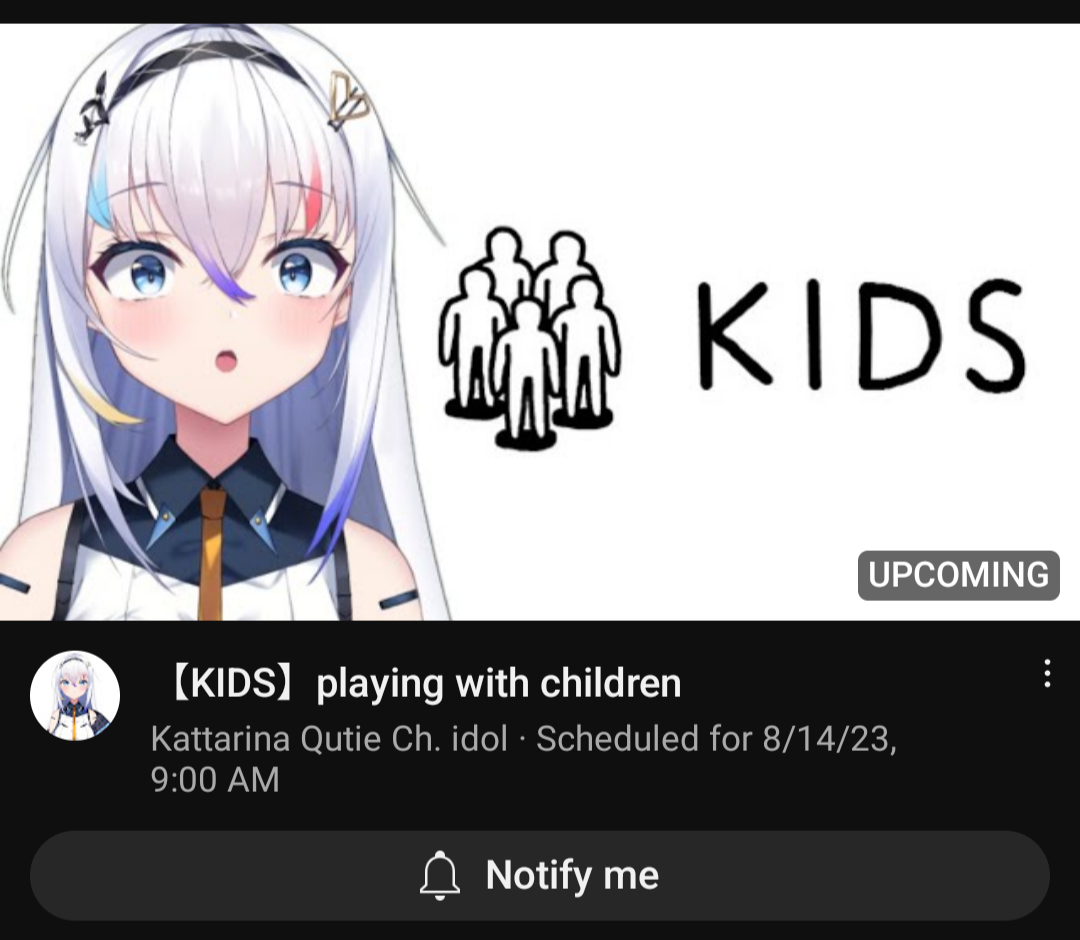
Task: Click the character's open mouth
Action: 227,360
